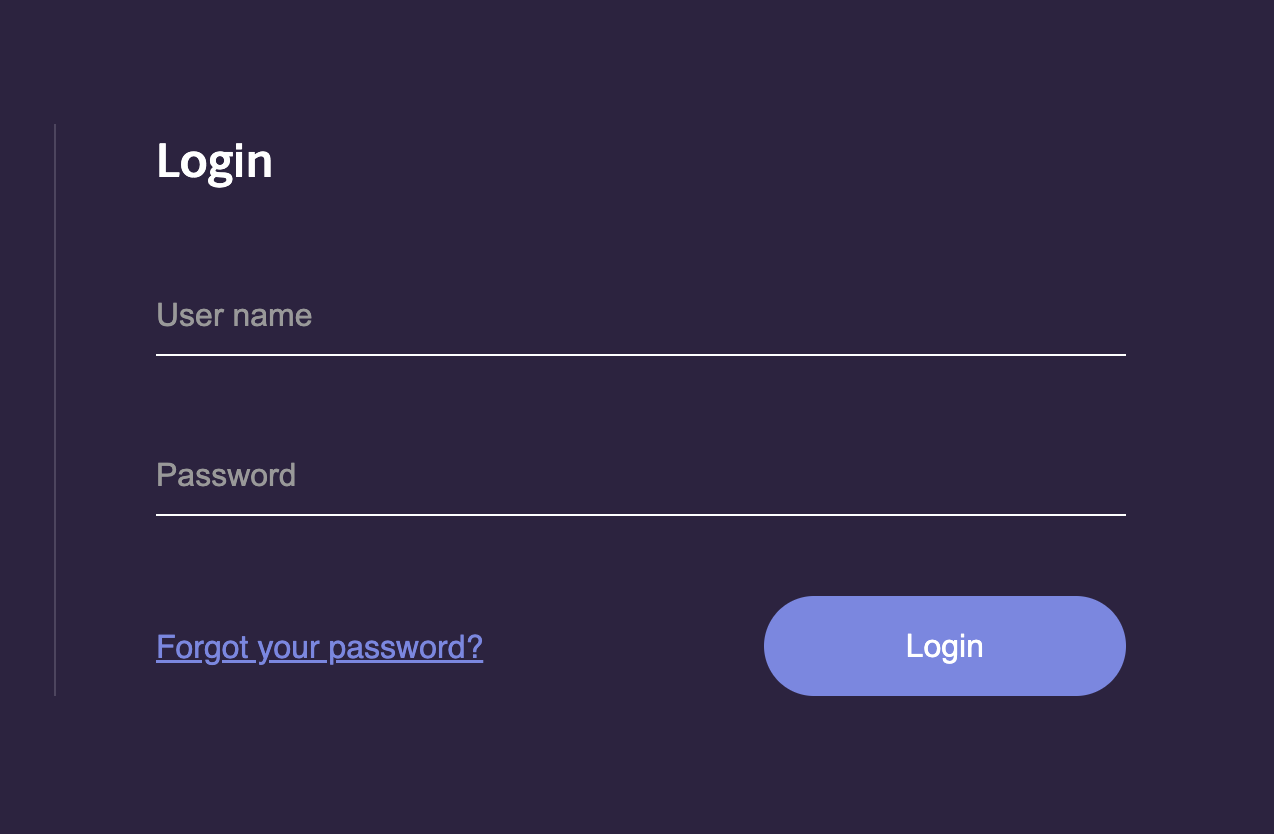Select the User name placeholder text

point(233,315)
